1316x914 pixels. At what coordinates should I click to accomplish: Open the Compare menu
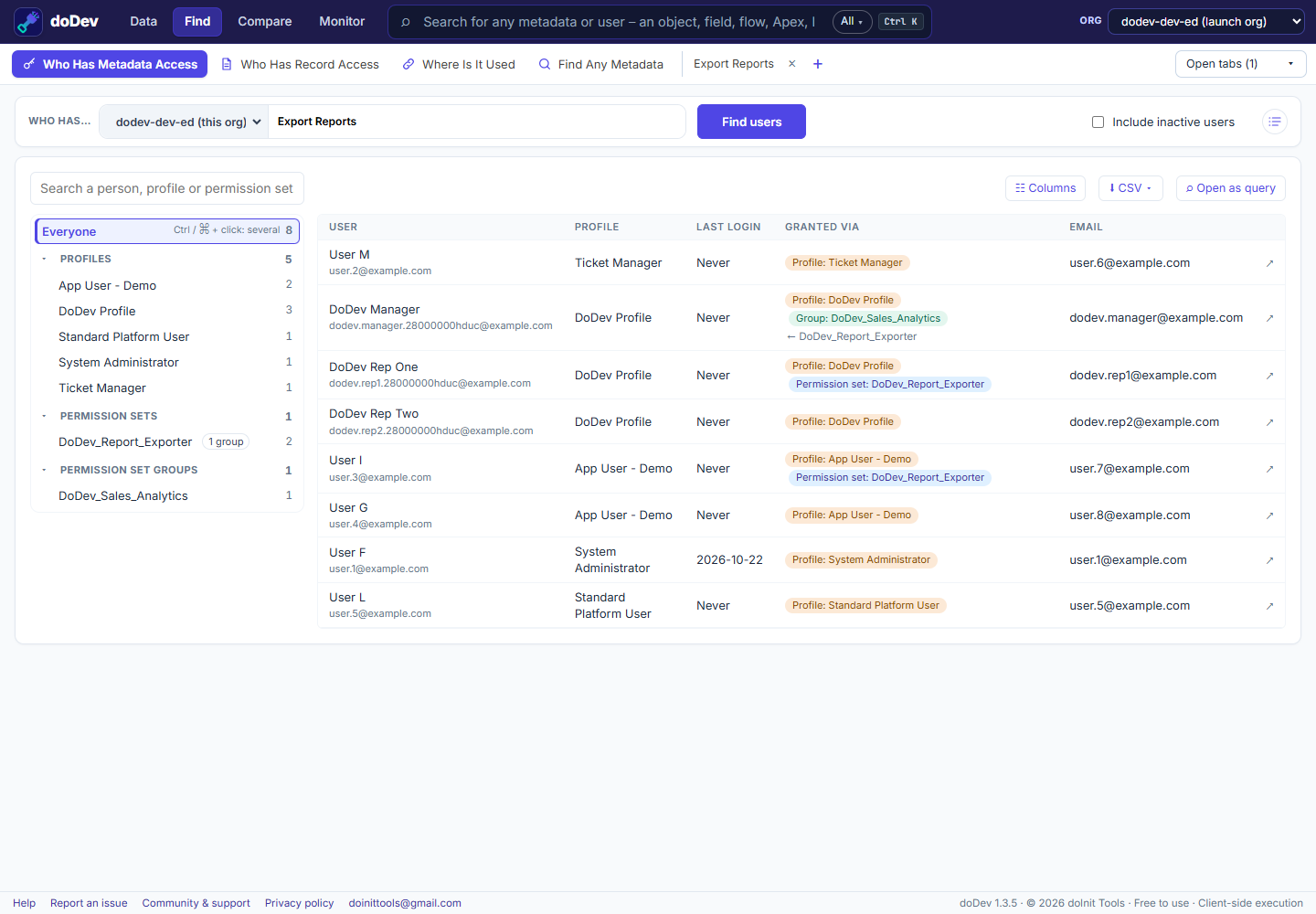(265, 22)
